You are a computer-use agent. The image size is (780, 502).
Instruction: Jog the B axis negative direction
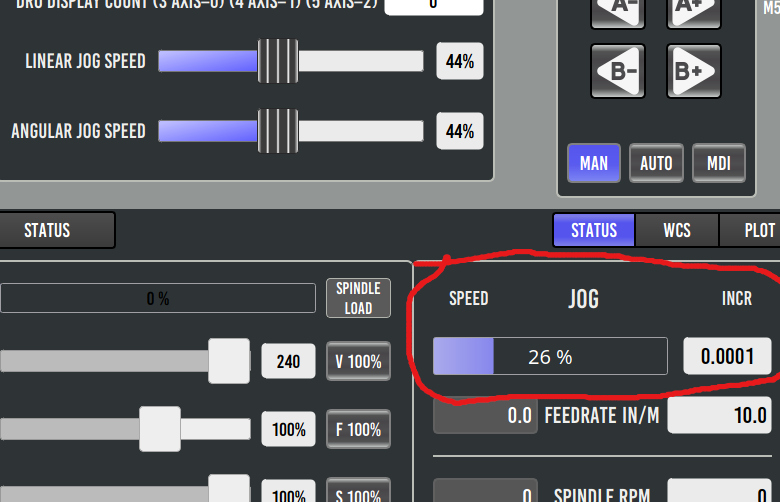[x=617, y=71]
